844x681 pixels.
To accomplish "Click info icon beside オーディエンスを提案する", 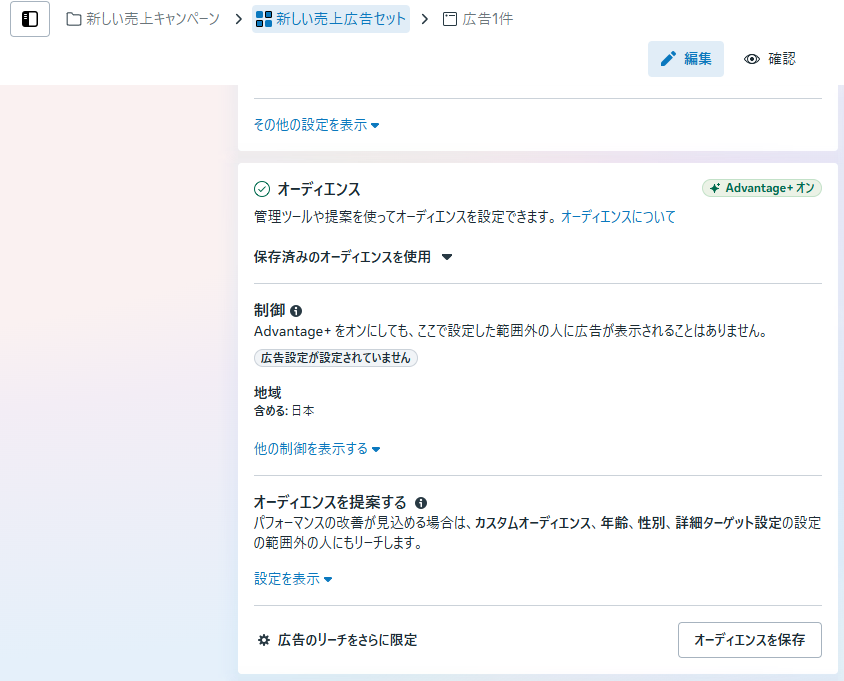I will point(421,502).
